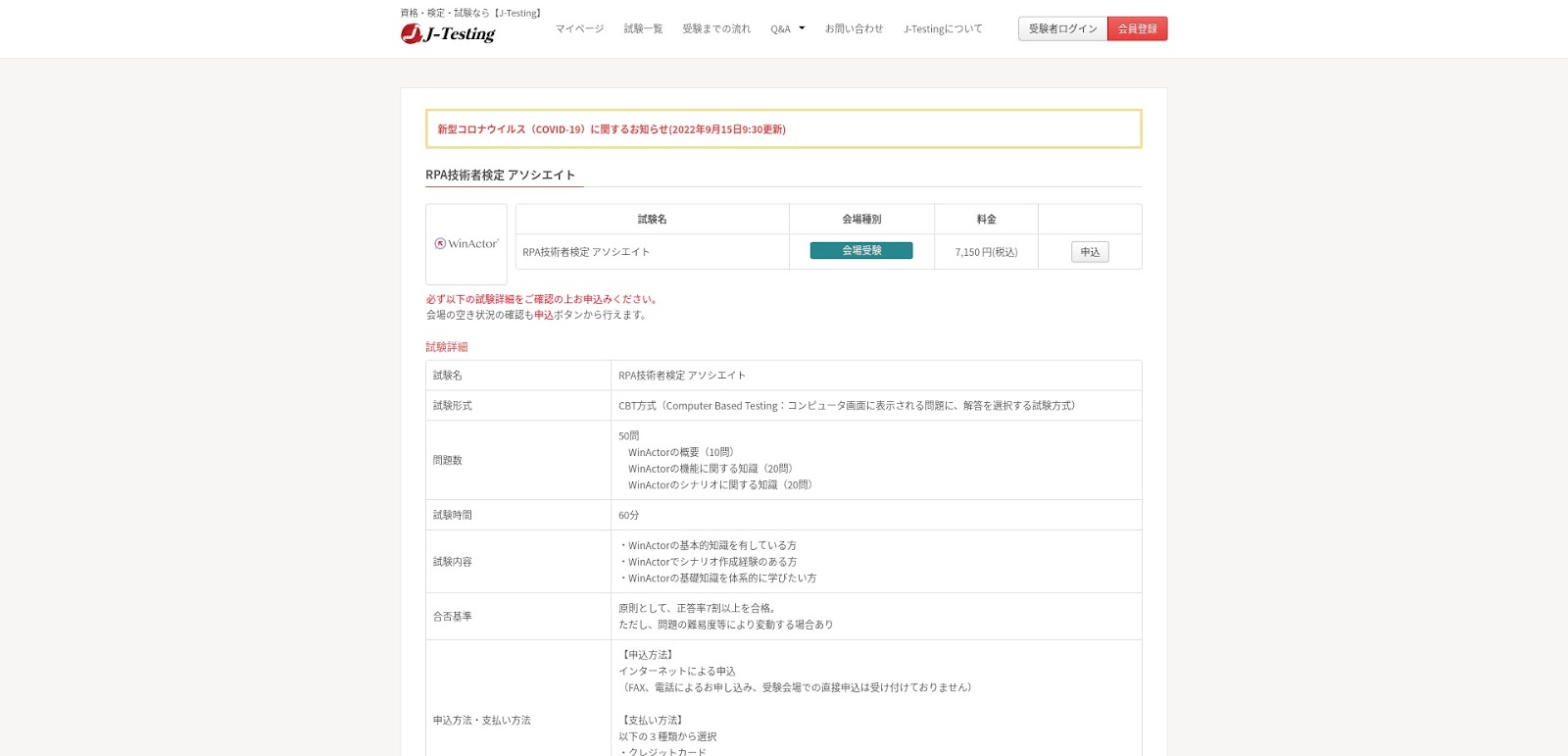Click the 申込 button in the exam row
This screenshot has width=1568, height=756.
(1090, 252)
